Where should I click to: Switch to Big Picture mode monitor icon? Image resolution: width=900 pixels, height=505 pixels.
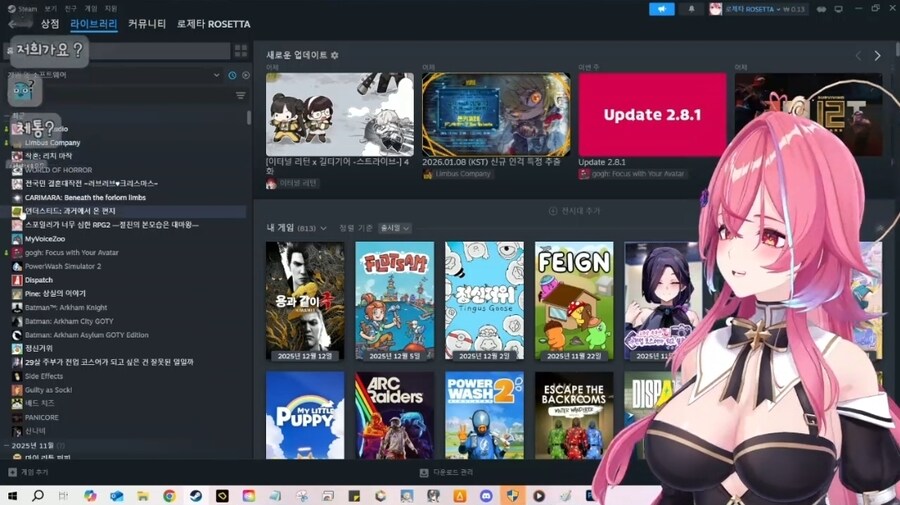[x=839, y=9]
